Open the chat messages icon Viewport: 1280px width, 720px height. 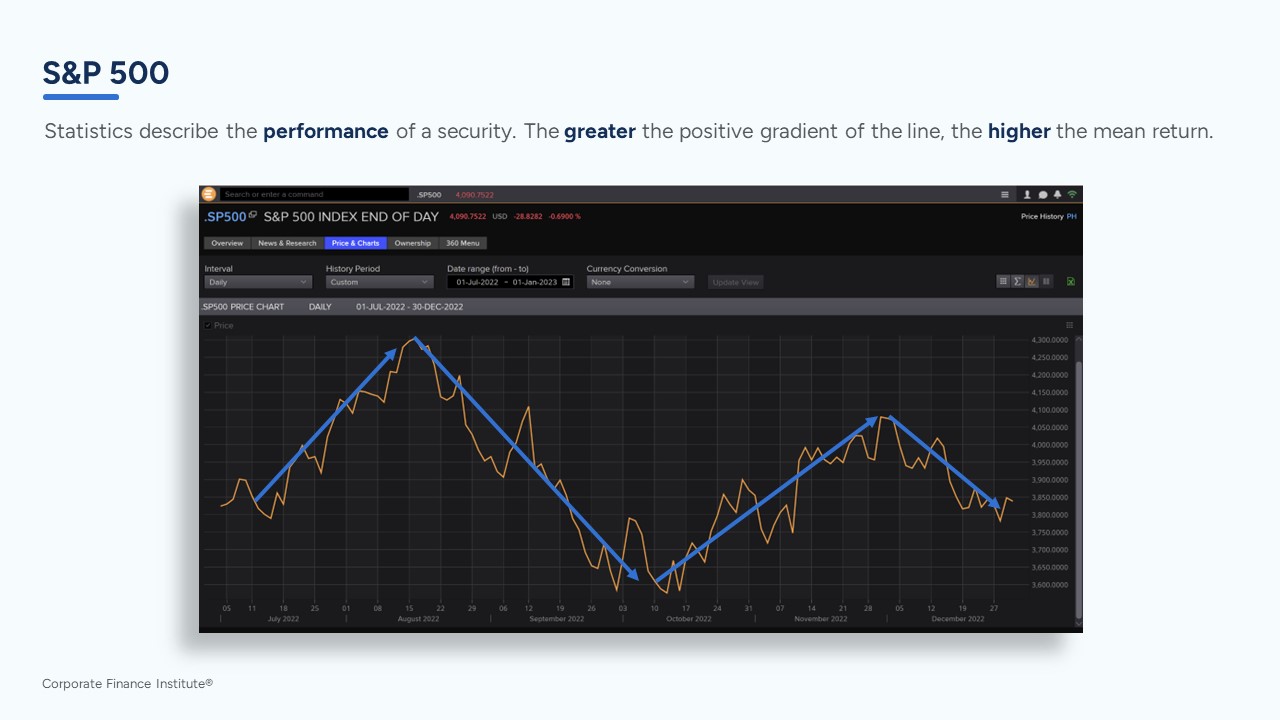[x=1042, y=195]
